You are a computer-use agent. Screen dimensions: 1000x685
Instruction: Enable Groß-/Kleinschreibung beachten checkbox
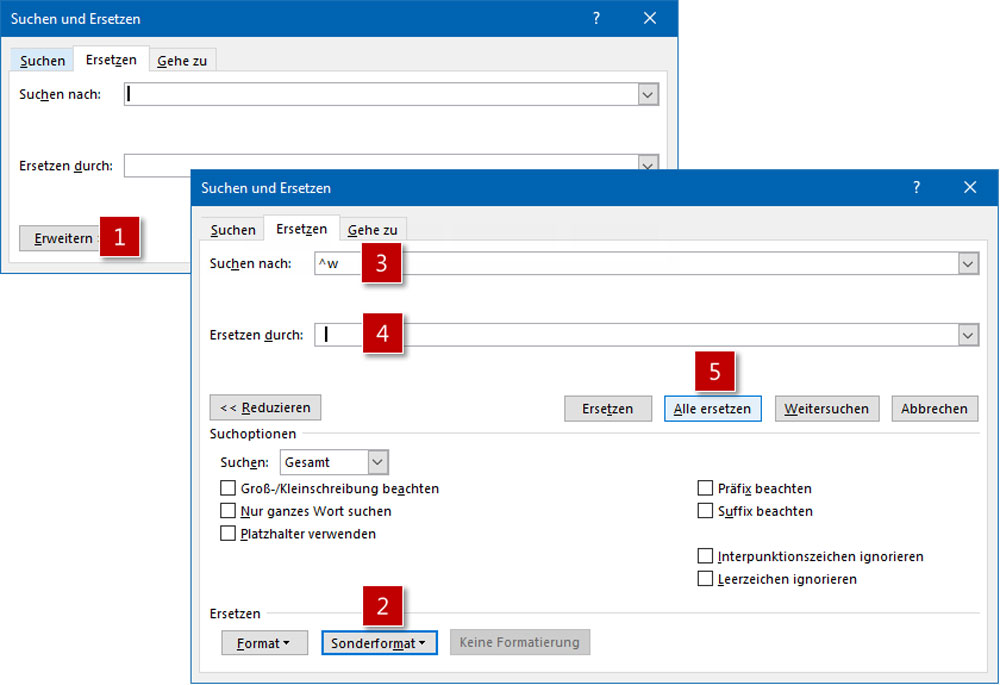click(x=228, y=489)
